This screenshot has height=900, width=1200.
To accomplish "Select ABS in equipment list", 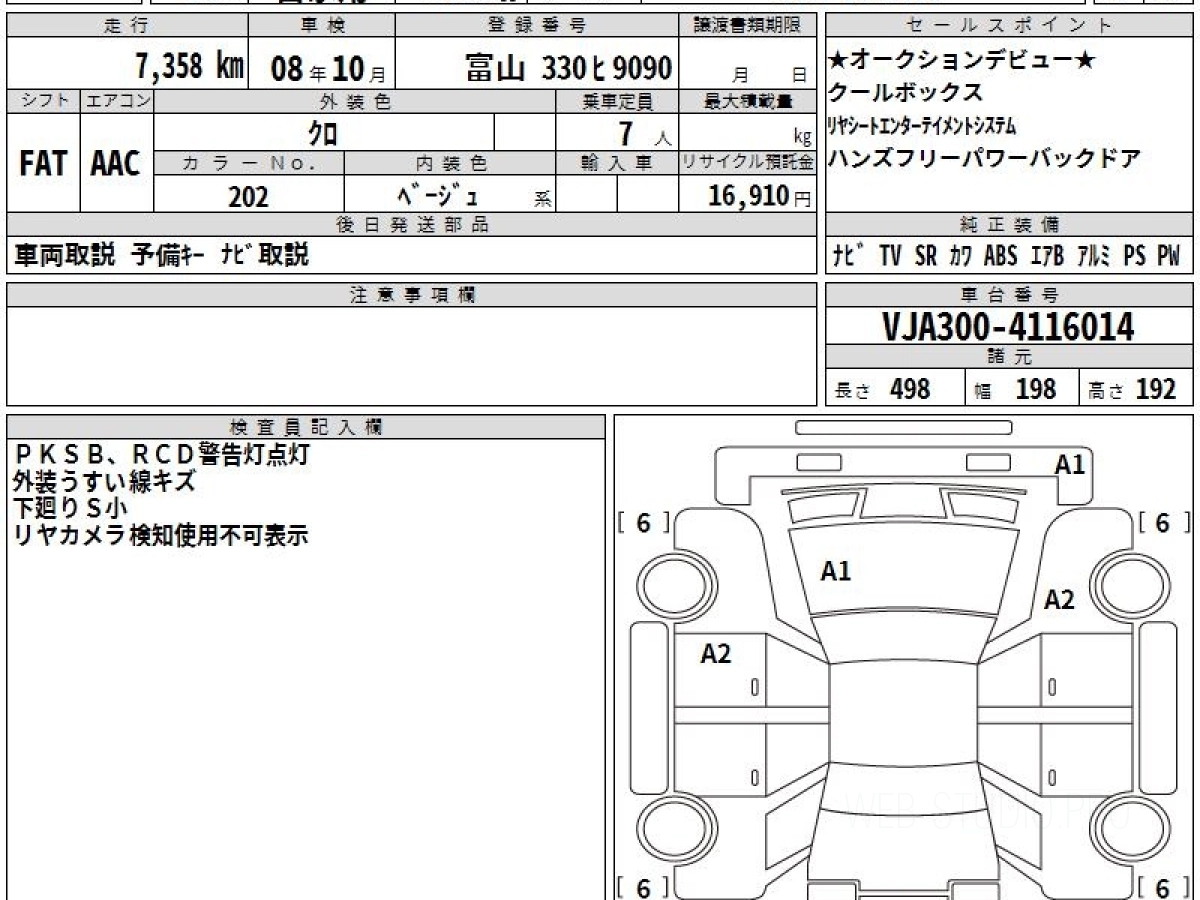I will 1000,256.
